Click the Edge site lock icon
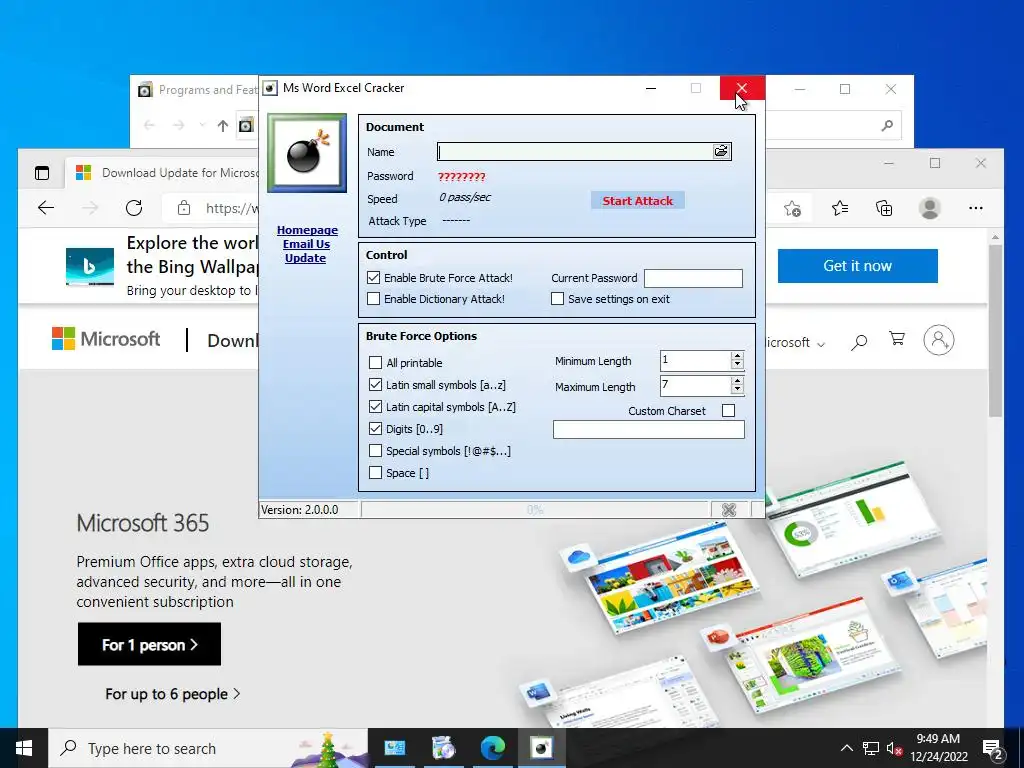Viewport: 1024px width, 768px height. [184, 208]
